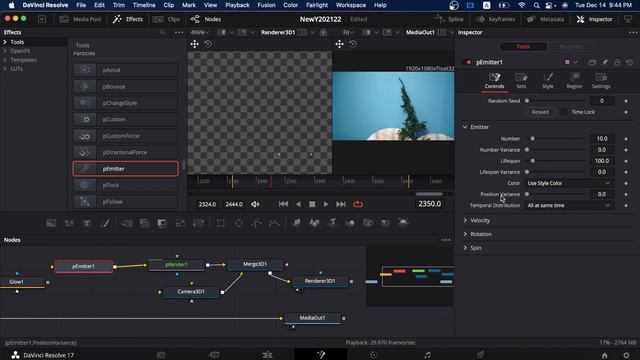Open Color dropdown Use Style Color
The height and width of the screenshot is (360, 640).
(x=569, y=183)
